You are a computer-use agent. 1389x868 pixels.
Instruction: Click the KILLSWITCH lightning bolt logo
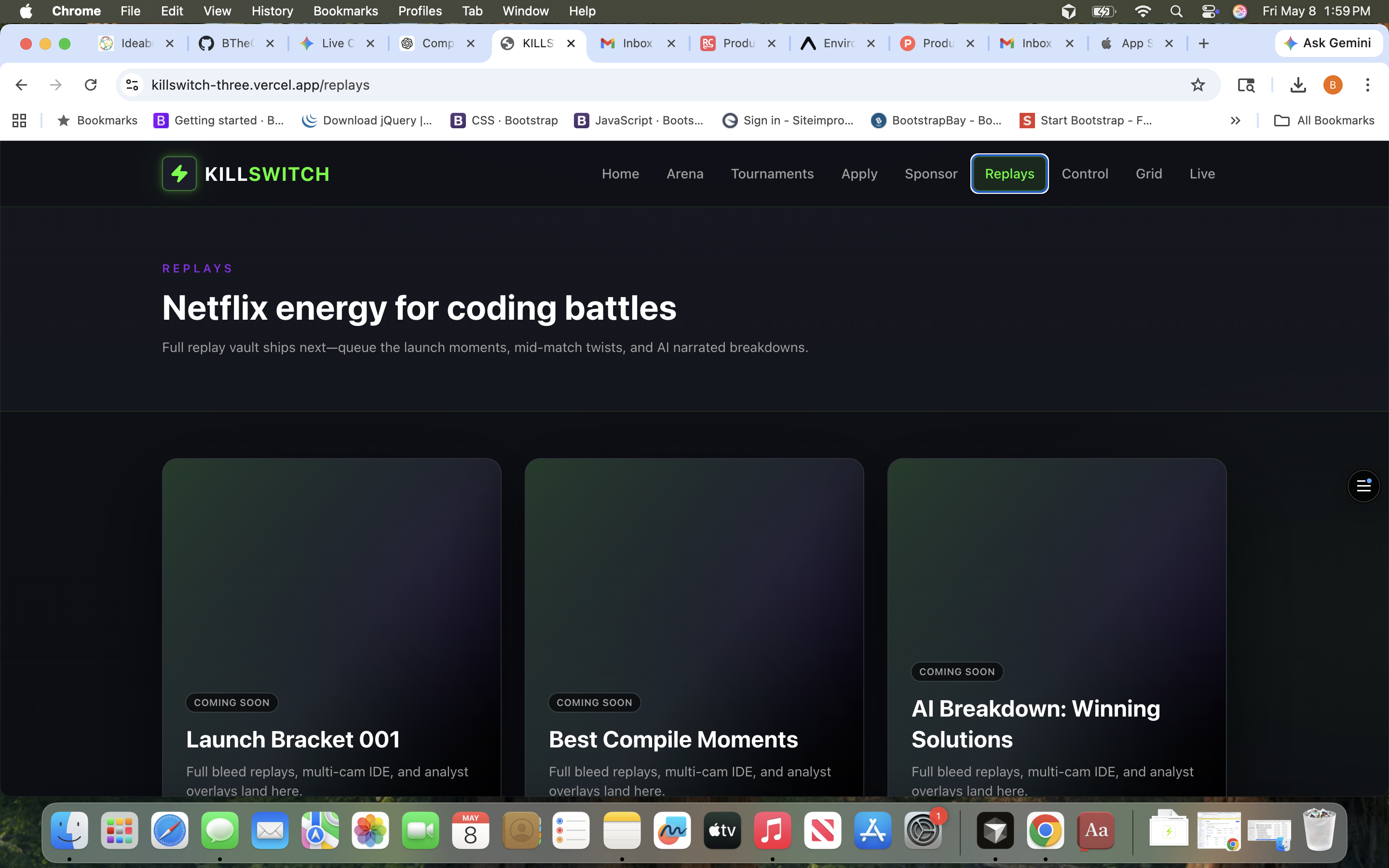(179, 174)
